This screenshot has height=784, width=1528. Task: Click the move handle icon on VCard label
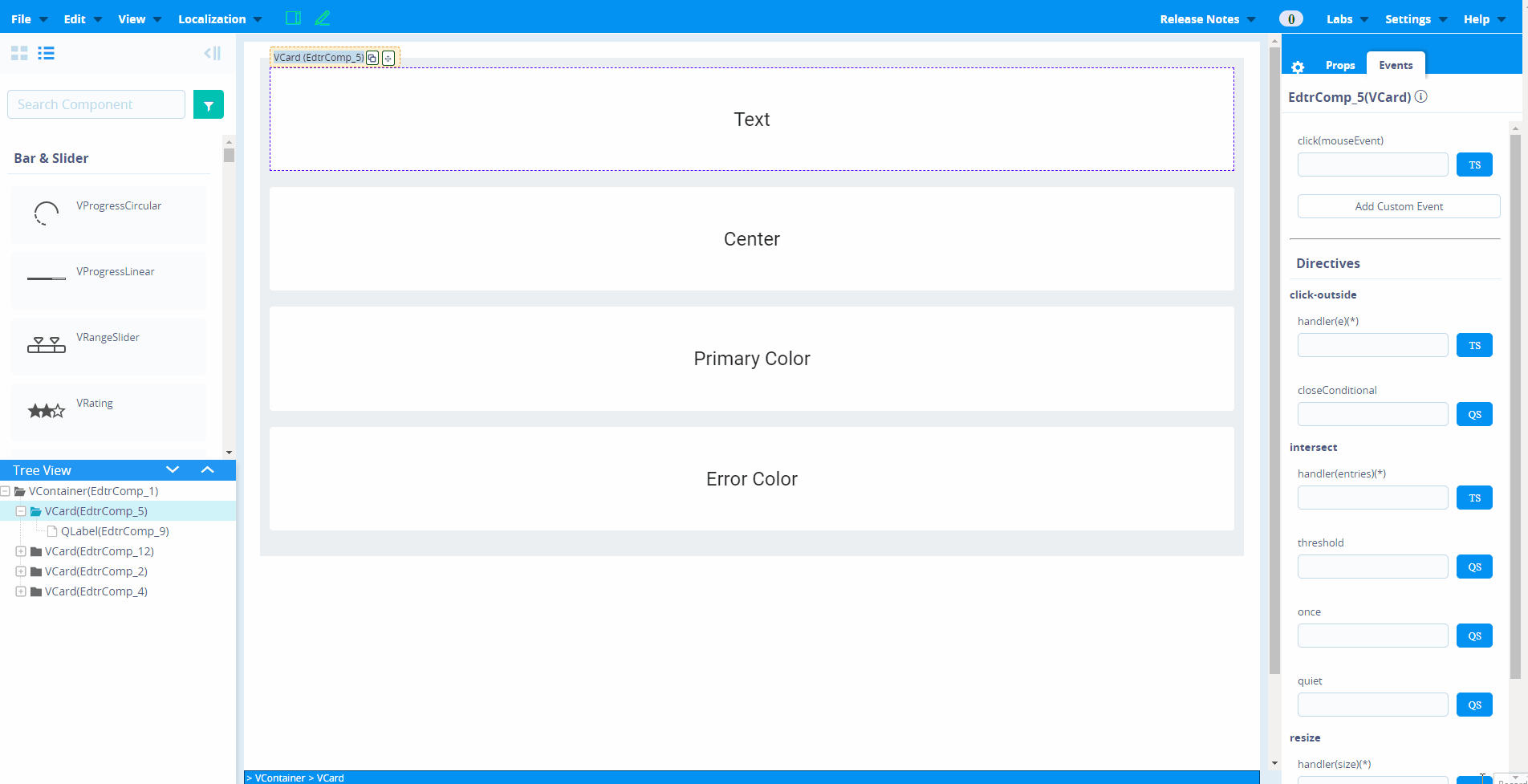(x=388, y=58)
